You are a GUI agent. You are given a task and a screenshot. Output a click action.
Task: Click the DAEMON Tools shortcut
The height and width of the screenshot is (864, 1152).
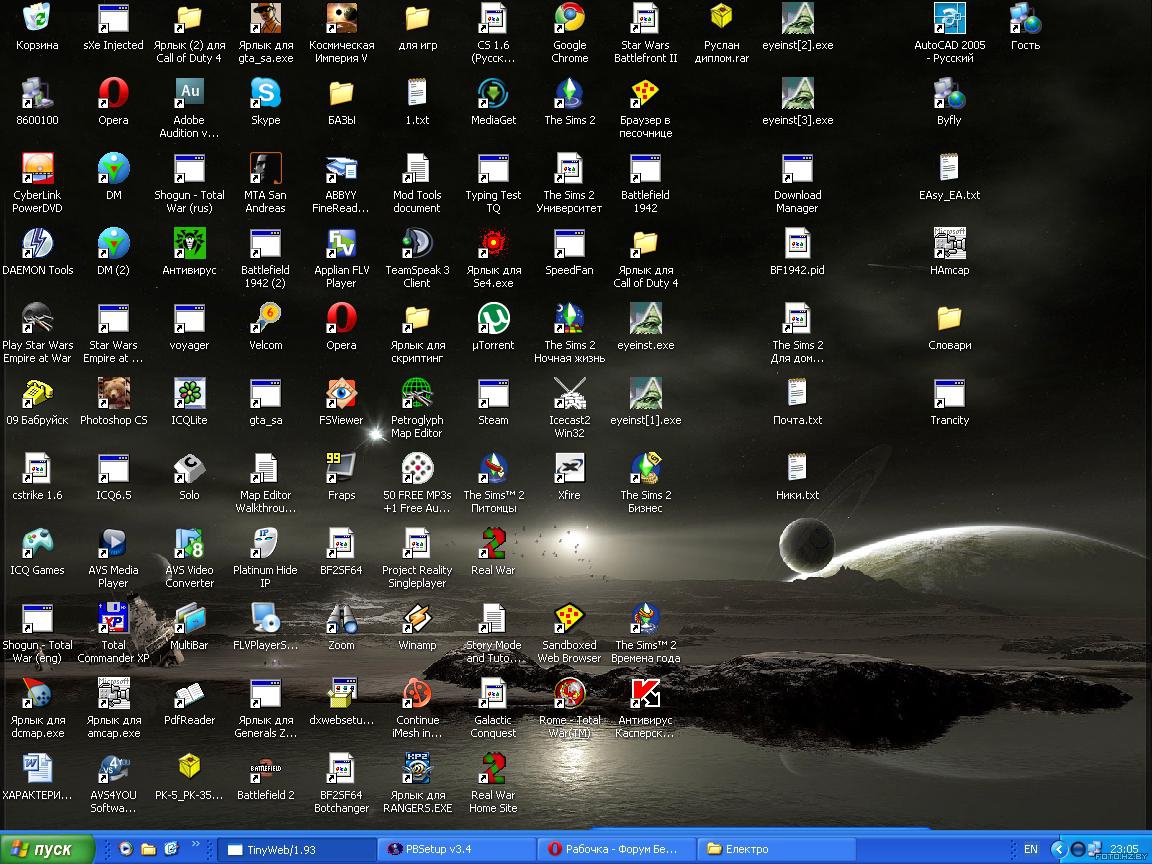point(37,244)
